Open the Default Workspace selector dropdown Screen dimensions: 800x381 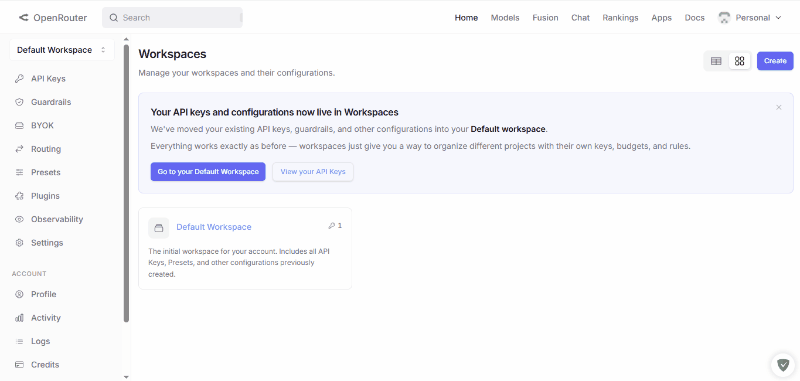(x=62, y=50)
